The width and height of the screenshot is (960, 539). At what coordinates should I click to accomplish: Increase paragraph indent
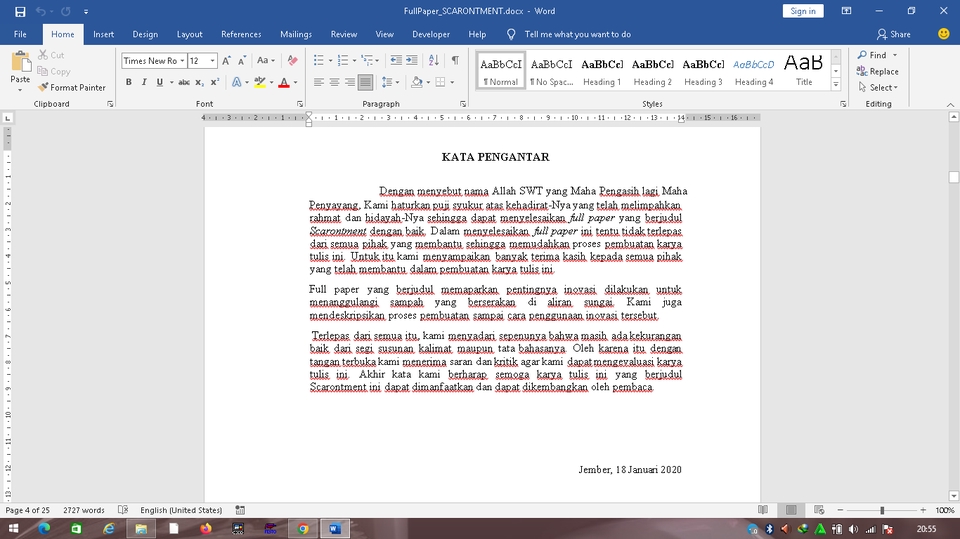tap(412, 61)
